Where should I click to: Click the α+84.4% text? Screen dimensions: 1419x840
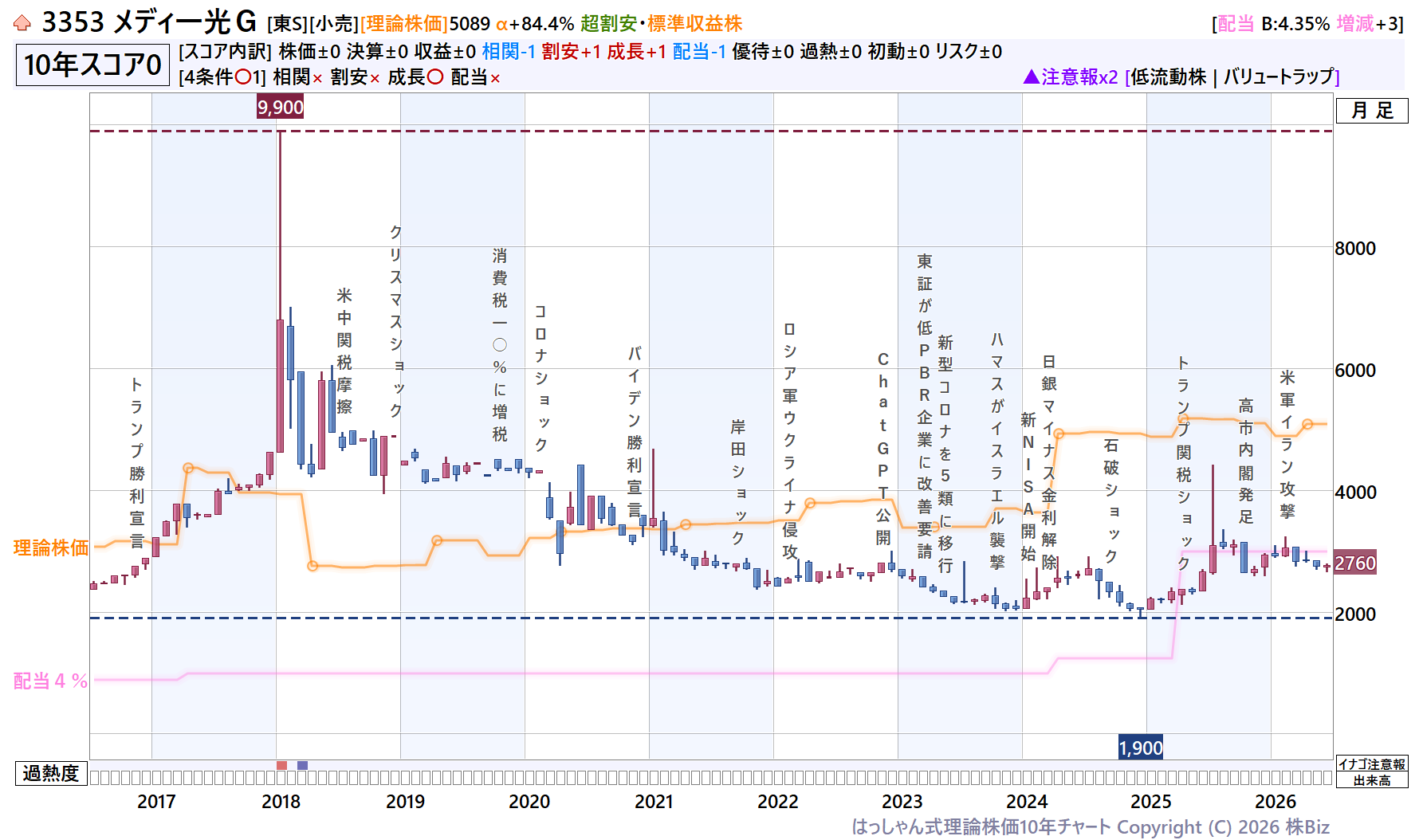[535, 24]
